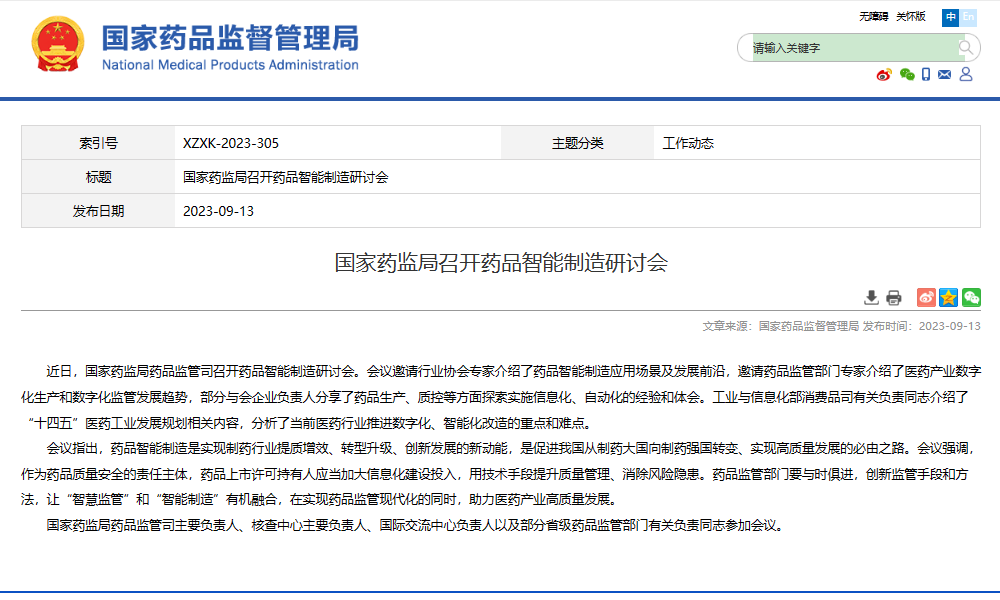
Task: Click the paragraph beginning 近日，国家药监局
Action: [501, 397]
